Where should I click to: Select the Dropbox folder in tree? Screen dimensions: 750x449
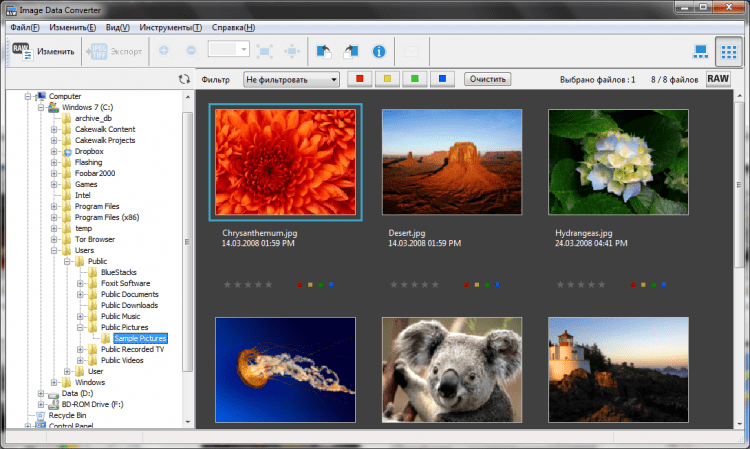pyautogui.click(x=88, y=152)
